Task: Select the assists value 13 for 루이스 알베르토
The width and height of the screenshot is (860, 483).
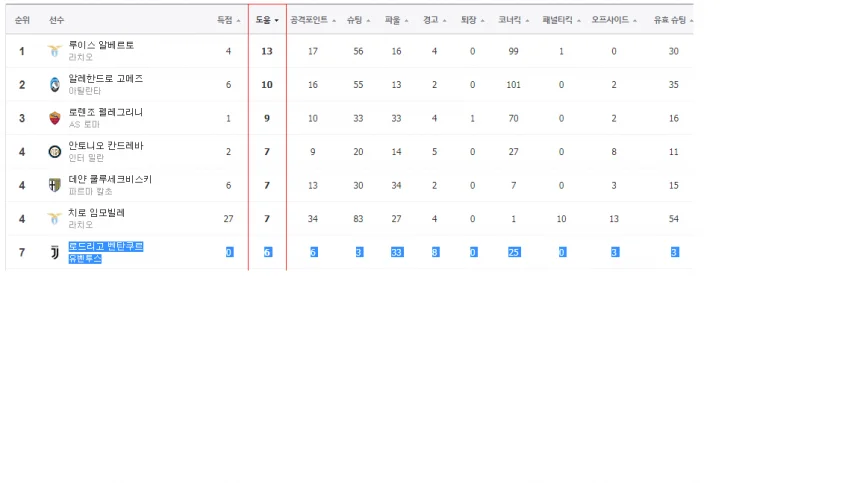Action: (x=267, y=51)
